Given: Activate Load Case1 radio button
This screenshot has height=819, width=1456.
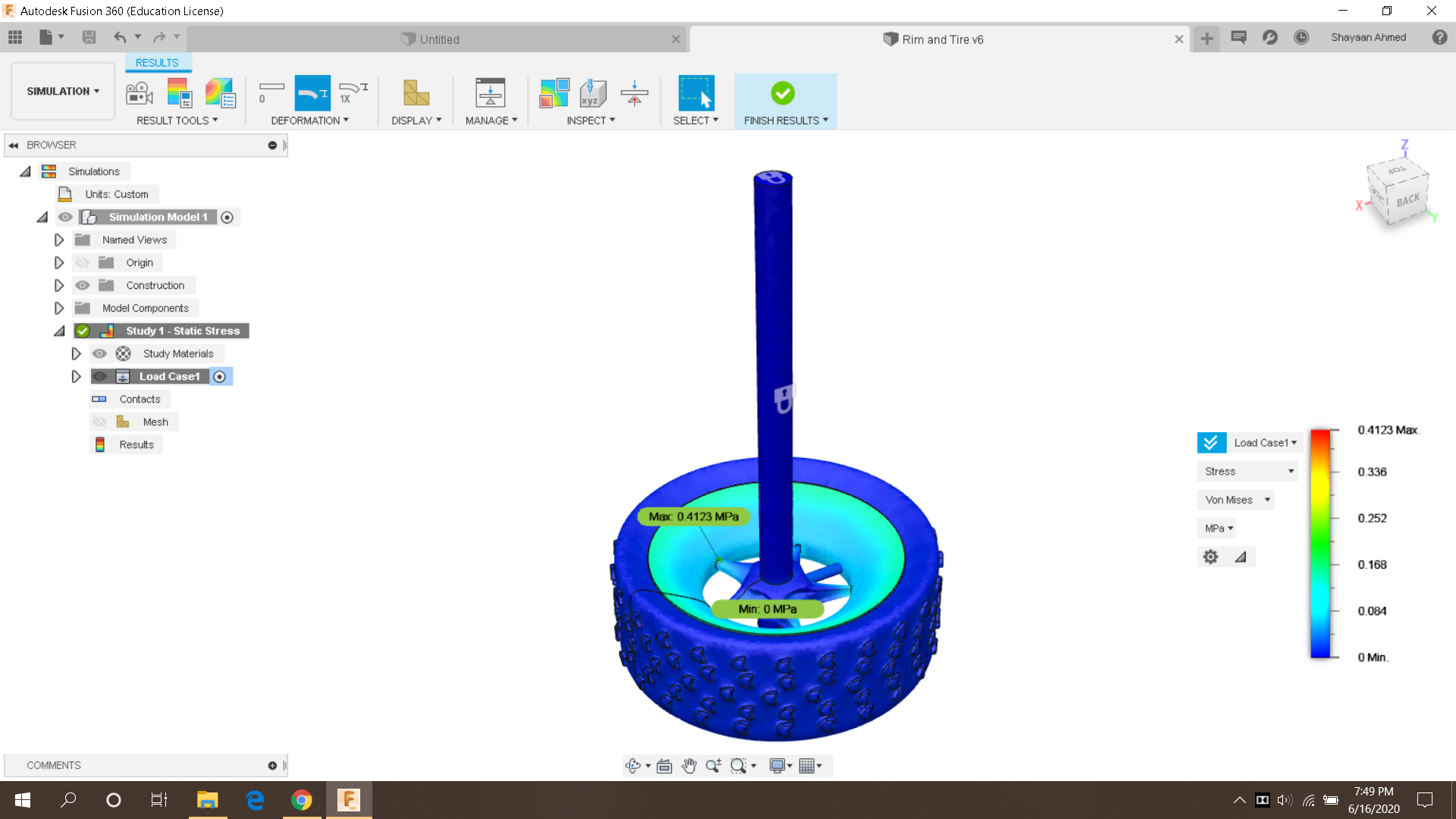Looking at the screenshot, I should click(220, 377).
